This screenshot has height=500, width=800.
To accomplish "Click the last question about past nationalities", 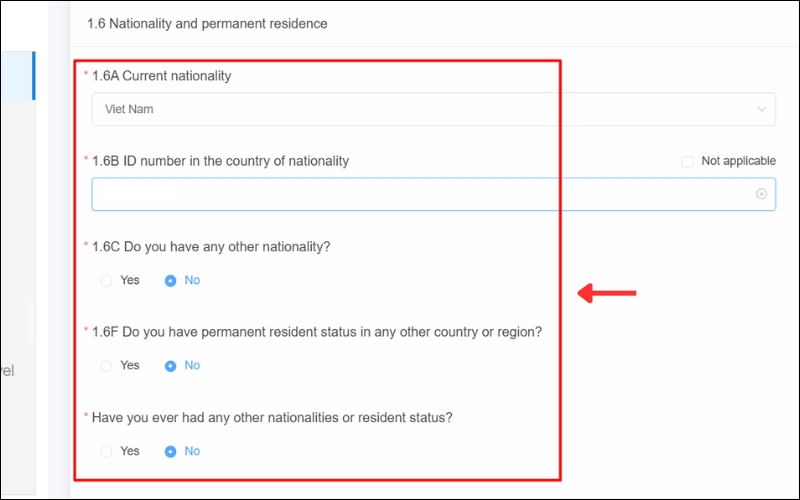I will coord(272,418).
